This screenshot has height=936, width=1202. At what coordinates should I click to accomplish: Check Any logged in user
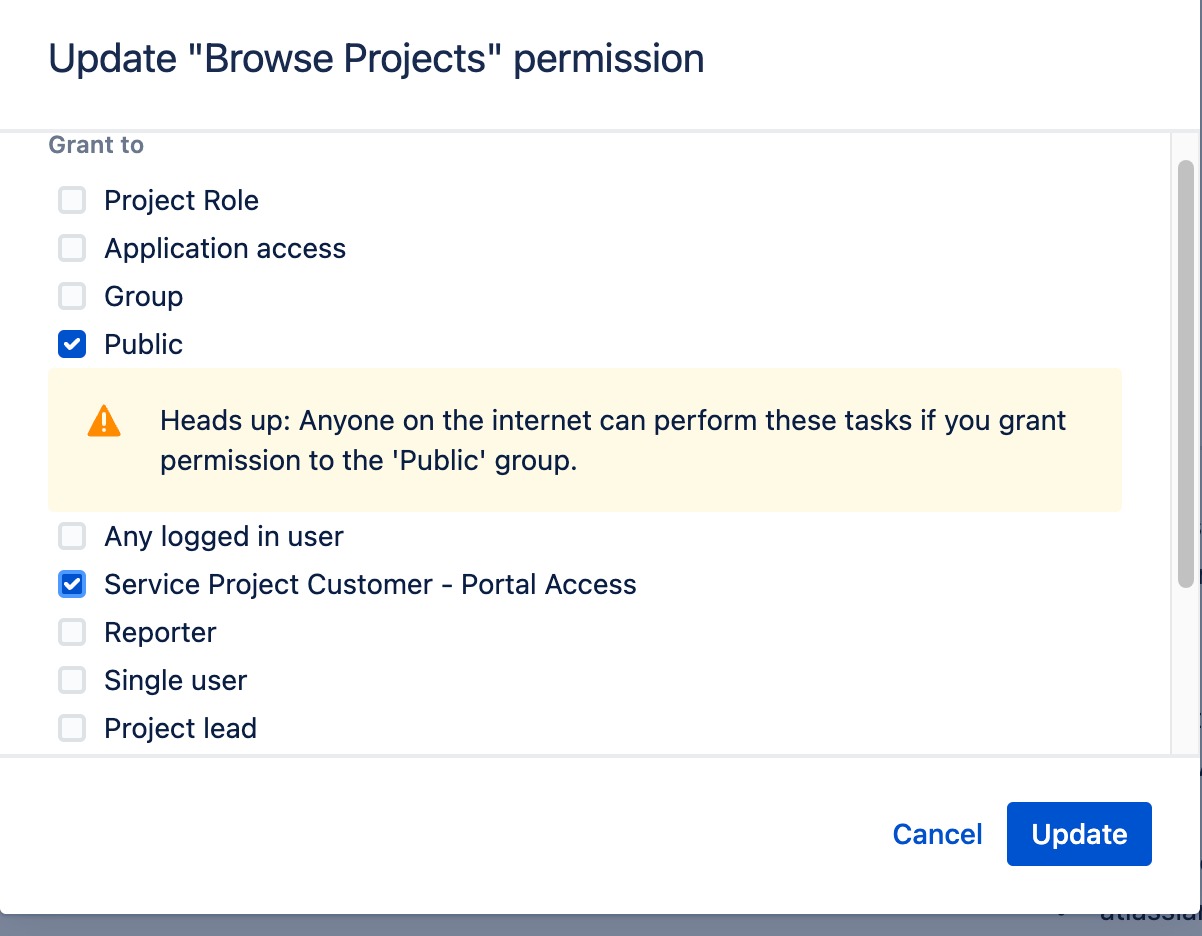pos(71,536)
